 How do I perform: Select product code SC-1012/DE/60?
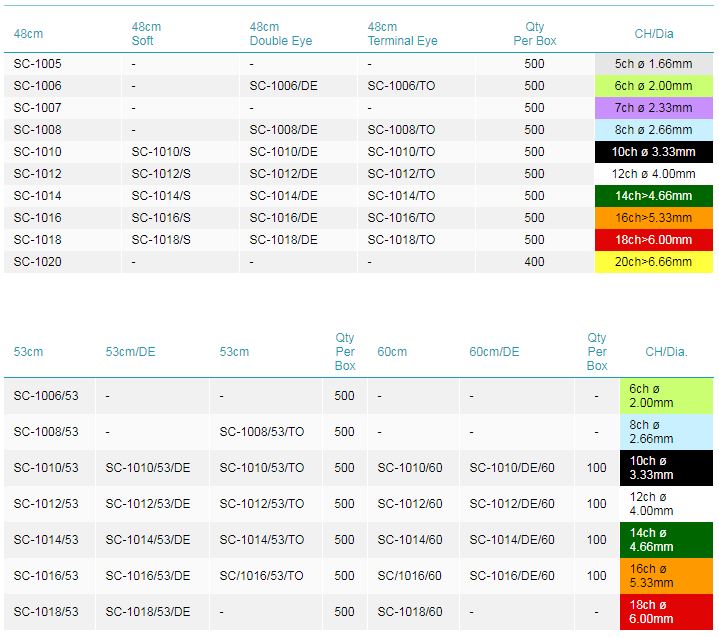[x=512, y=504]
